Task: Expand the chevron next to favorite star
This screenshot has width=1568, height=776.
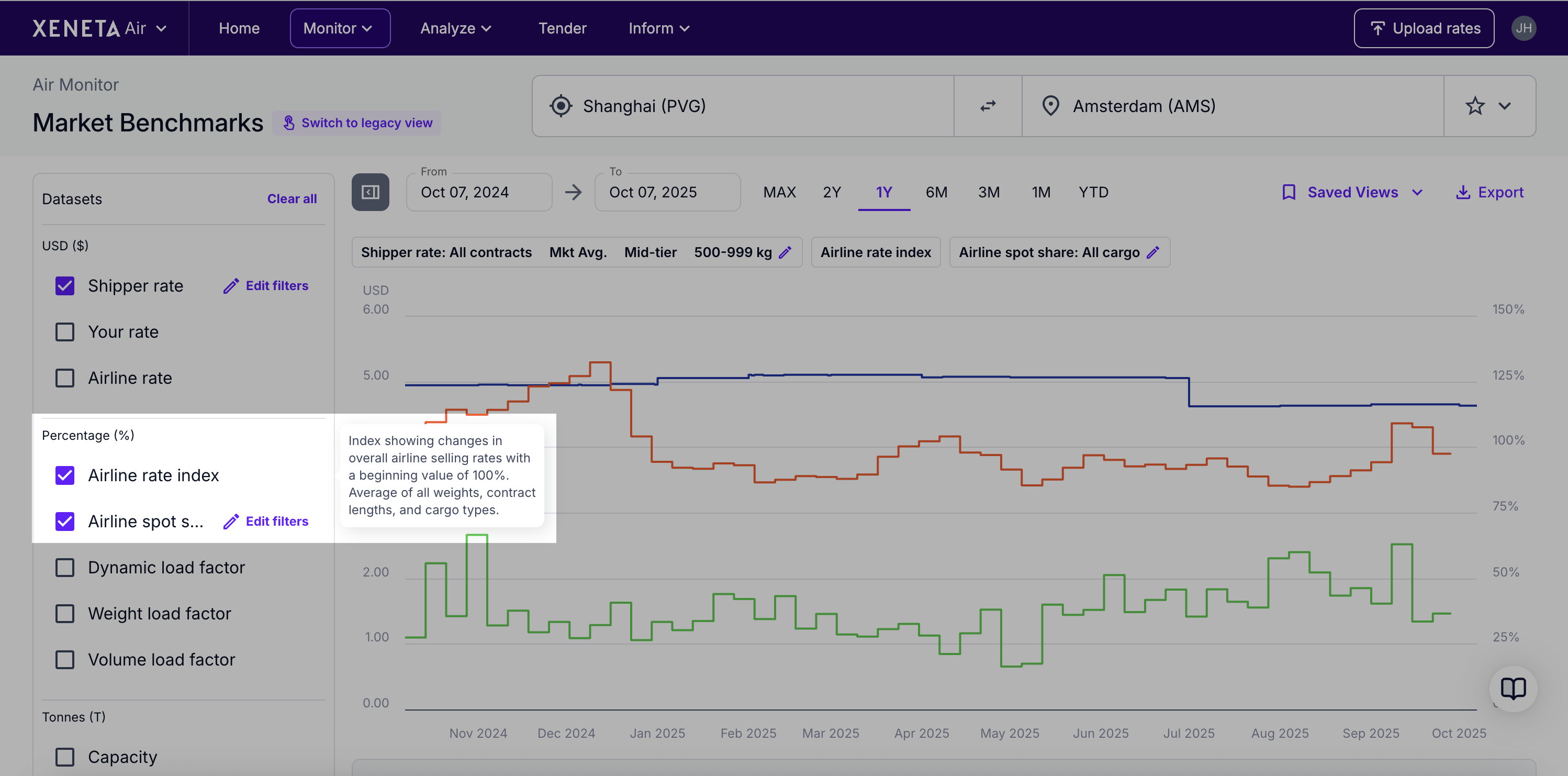Action: coord(1505,106)
